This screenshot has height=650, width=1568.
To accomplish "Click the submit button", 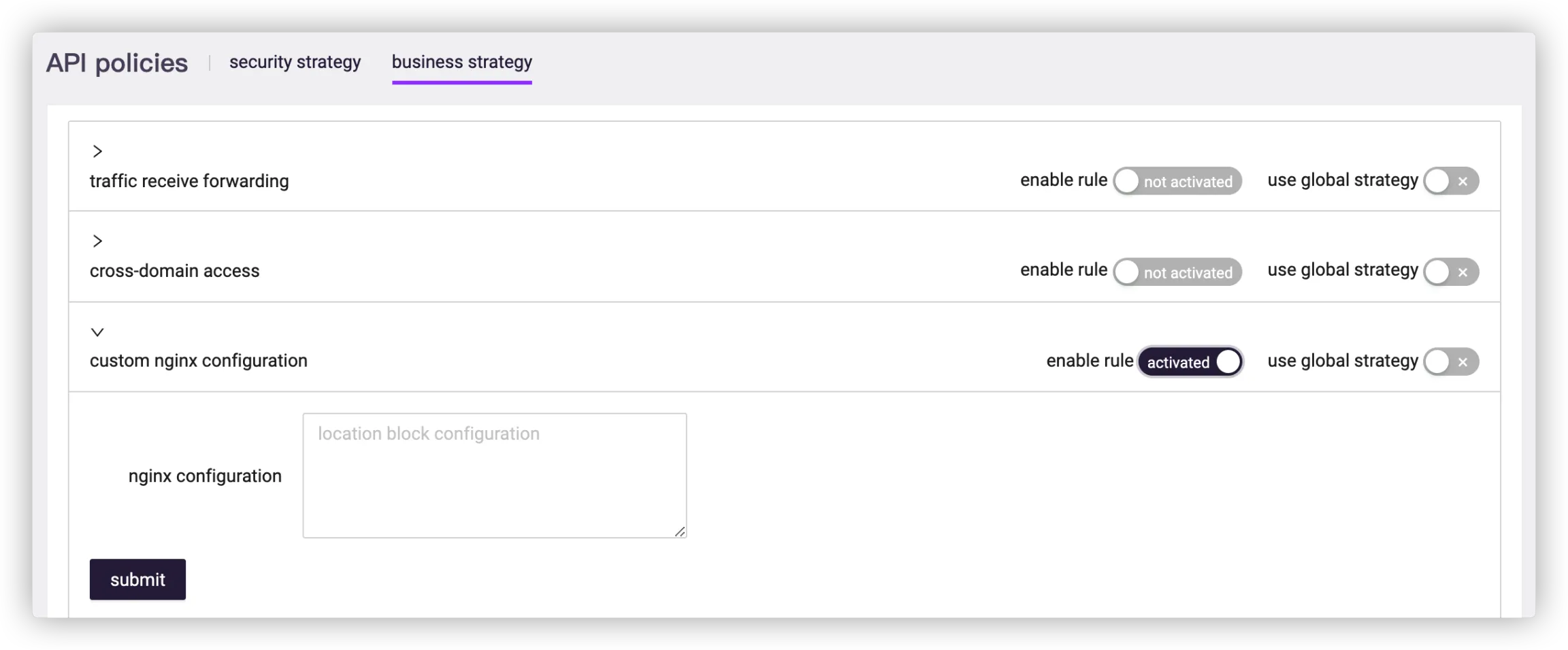I will click(137, 579).
